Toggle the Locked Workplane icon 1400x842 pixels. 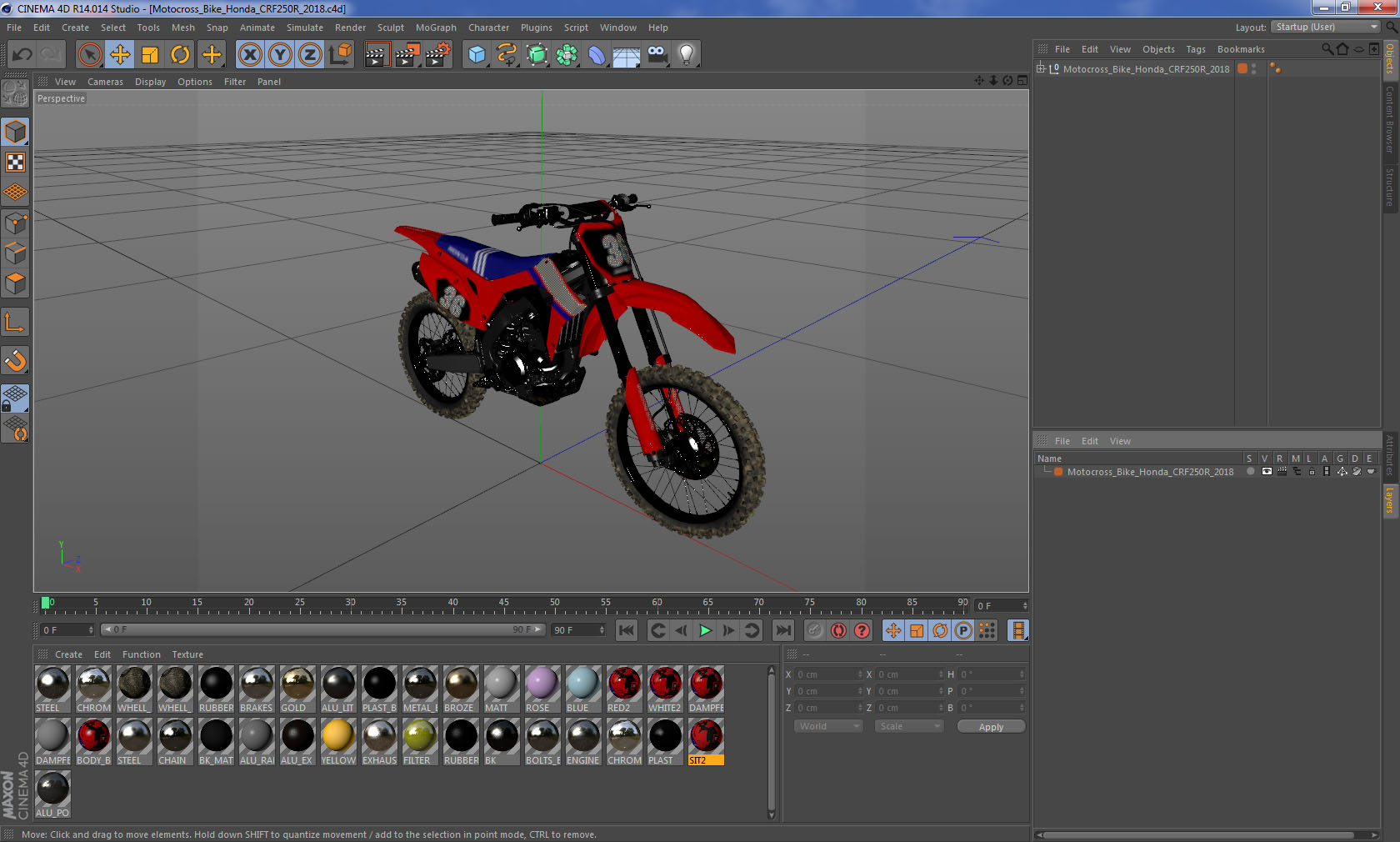(x=15, y=398)
